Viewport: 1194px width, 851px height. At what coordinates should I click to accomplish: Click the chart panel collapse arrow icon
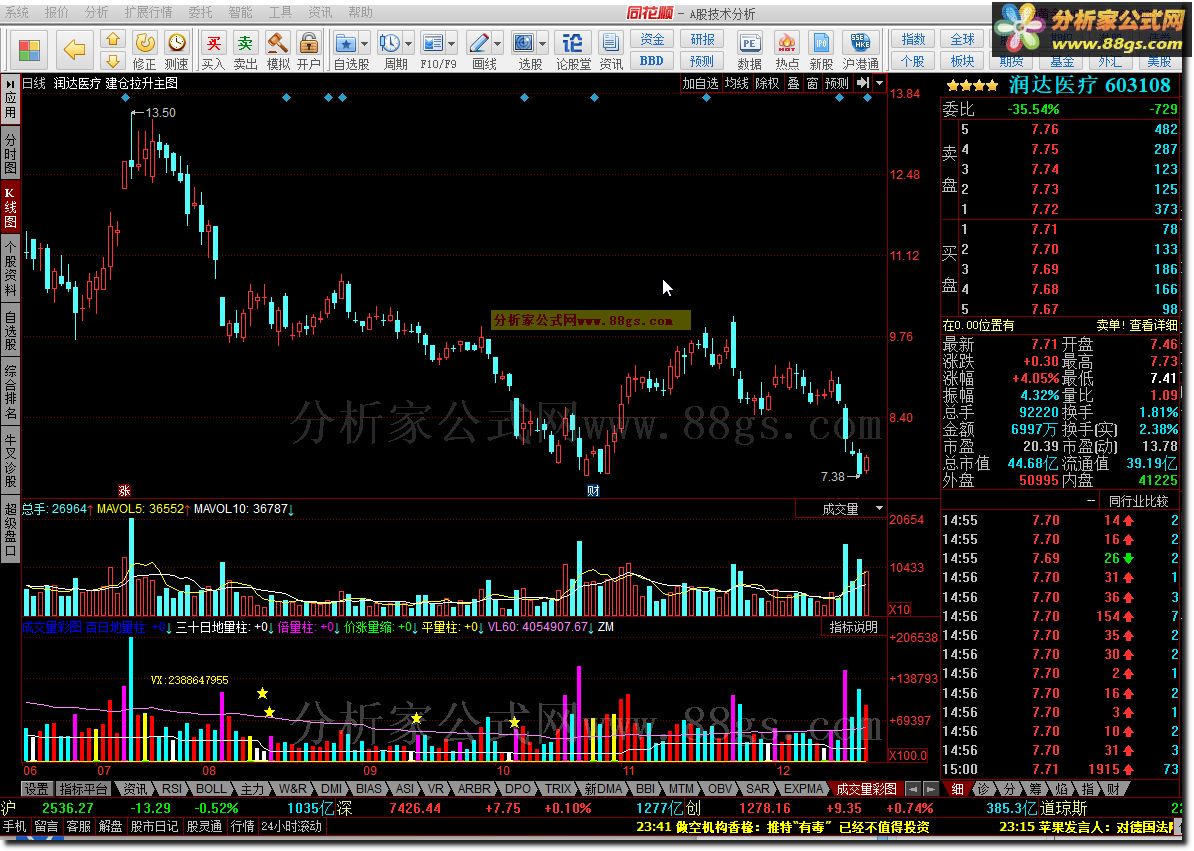click(x=863, y=83)
